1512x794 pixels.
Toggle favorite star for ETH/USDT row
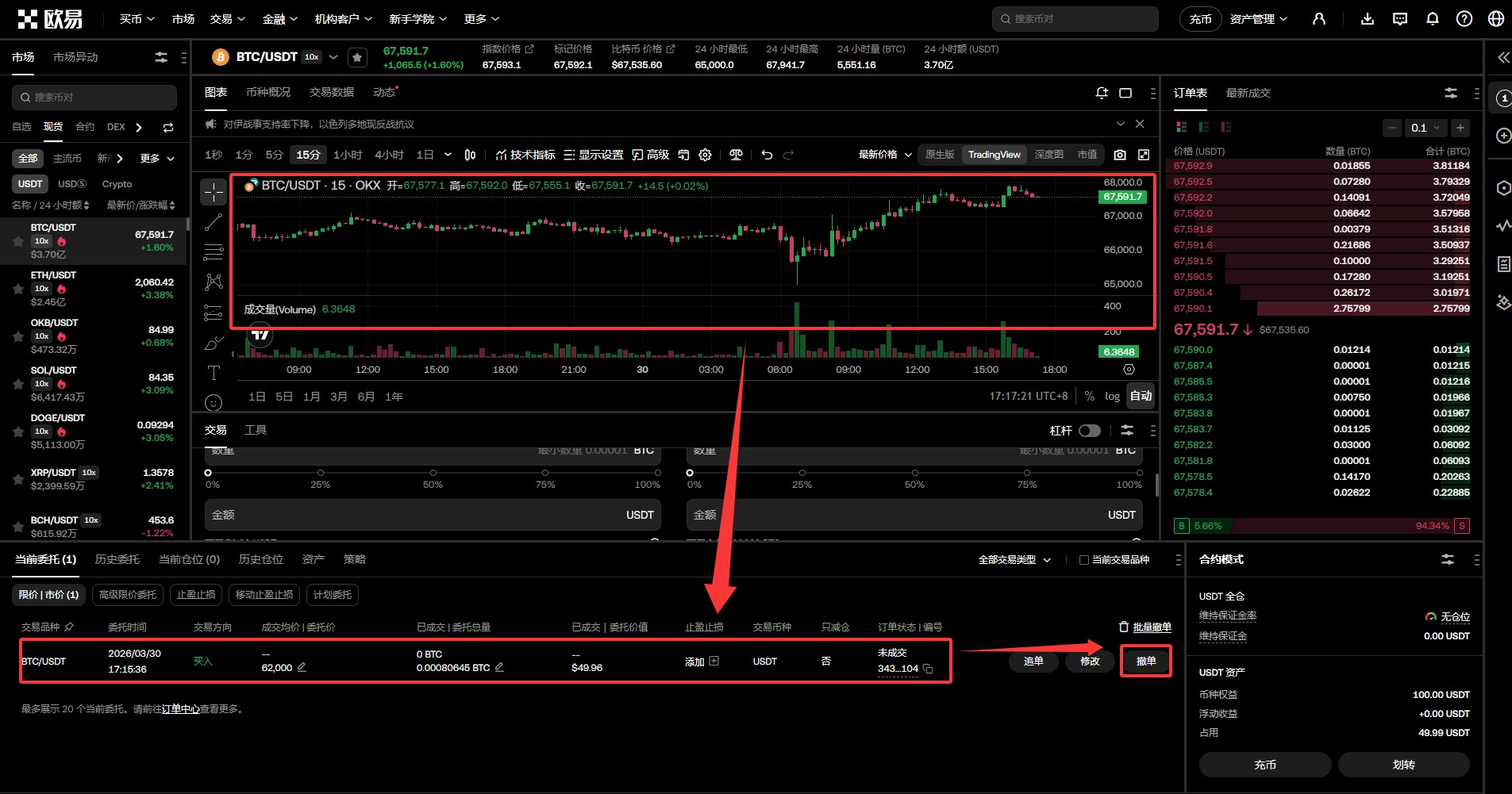(x=18, y=289)
